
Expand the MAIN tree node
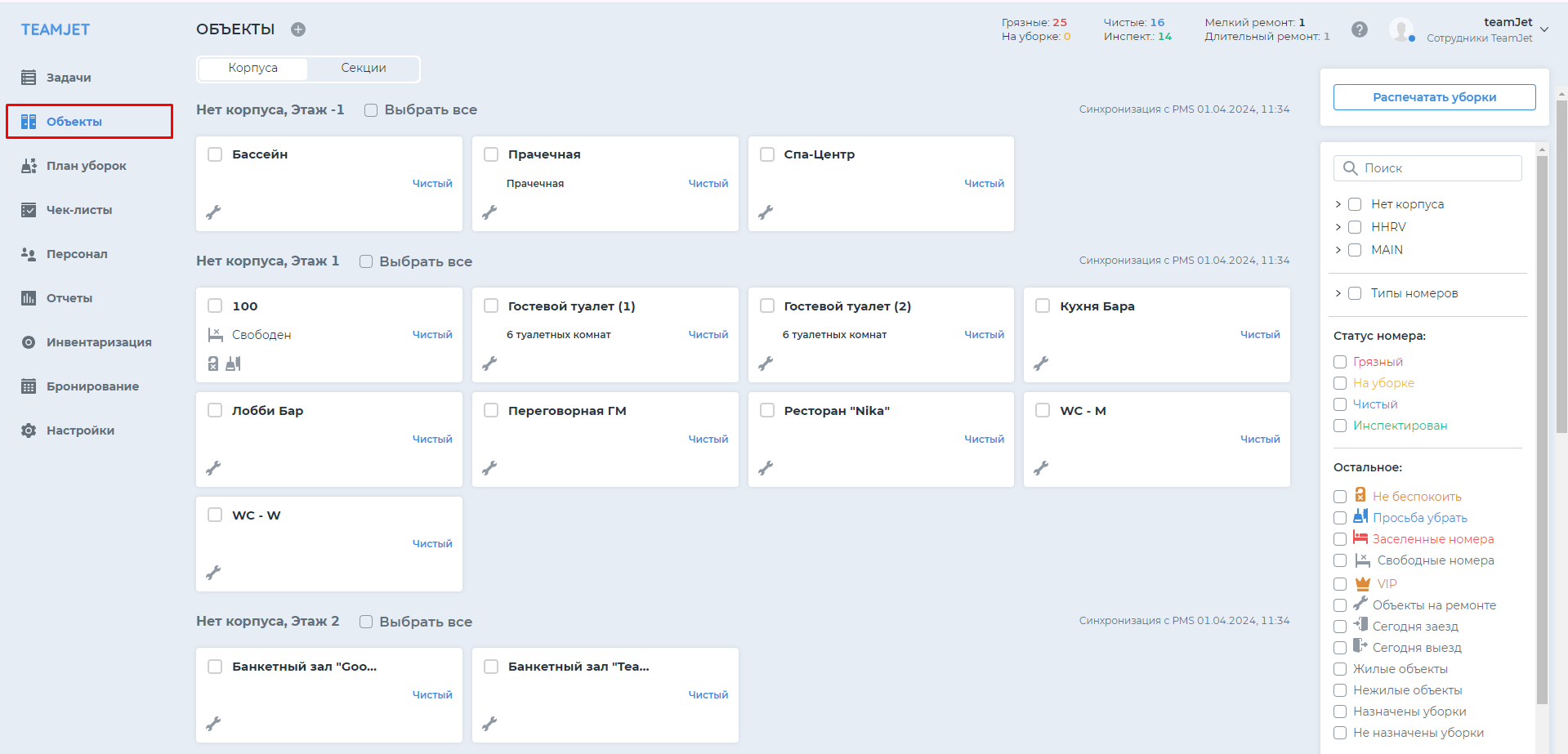tap(1338, 250)
